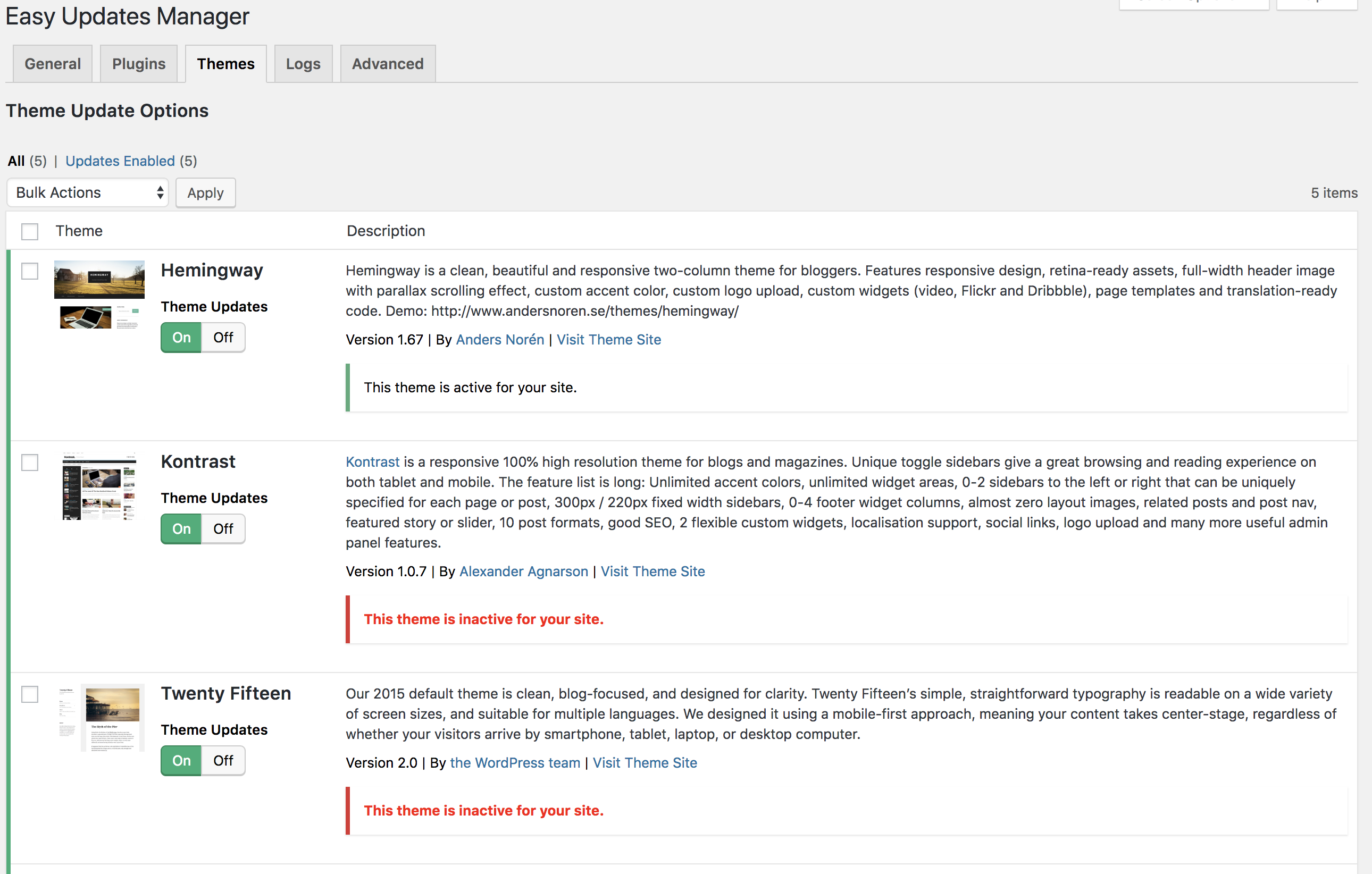Filter by Updates Enabled

tap(120, 161)
